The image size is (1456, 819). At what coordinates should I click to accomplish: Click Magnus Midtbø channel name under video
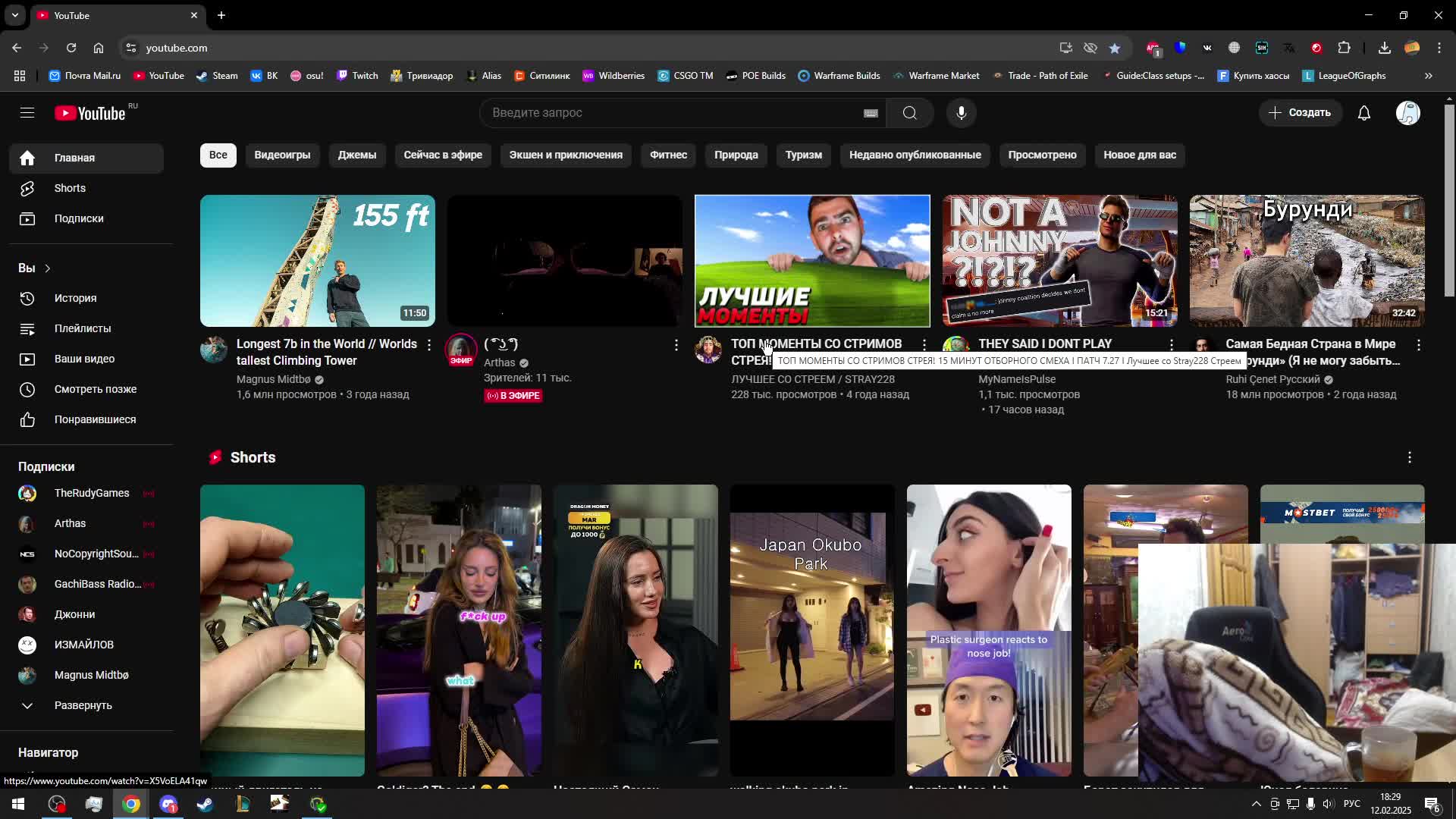click(x=274, y=379)
